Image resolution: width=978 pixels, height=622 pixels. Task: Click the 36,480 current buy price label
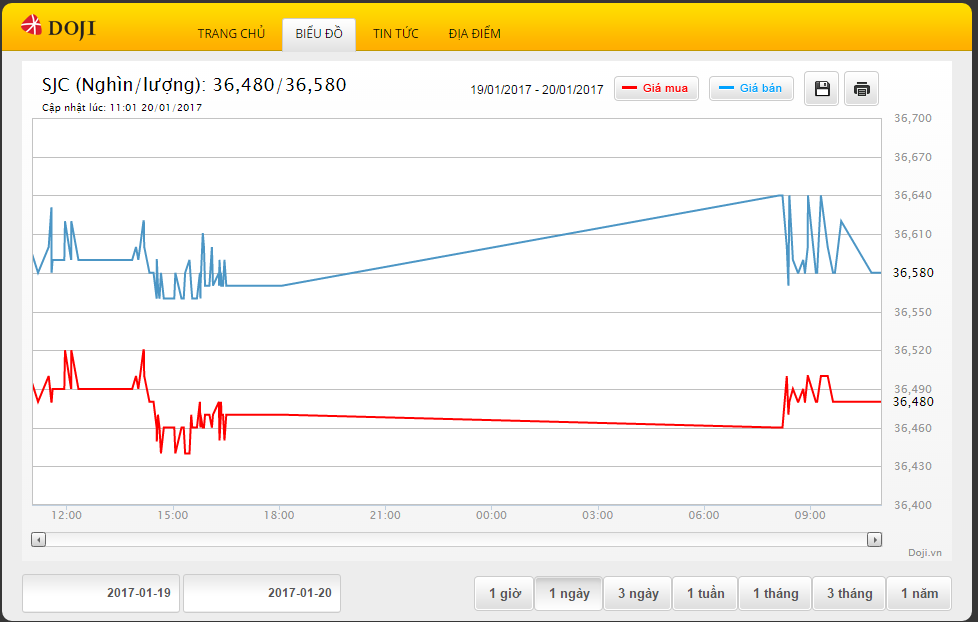tap(913, 402)
